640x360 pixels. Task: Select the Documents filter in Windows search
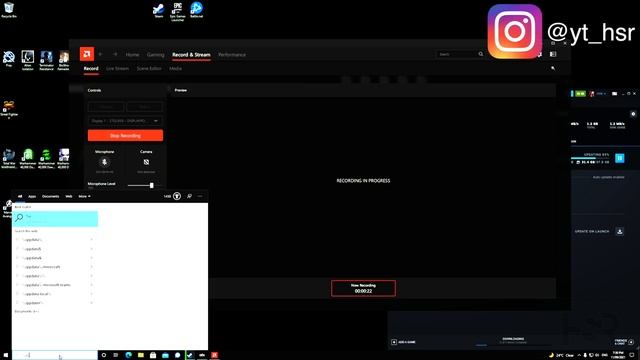51,196
